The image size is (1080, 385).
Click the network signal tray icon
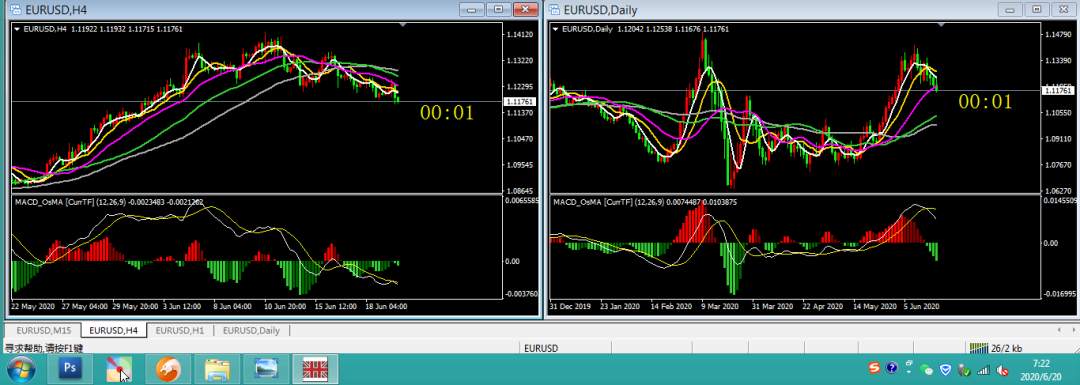click(983, 371)
